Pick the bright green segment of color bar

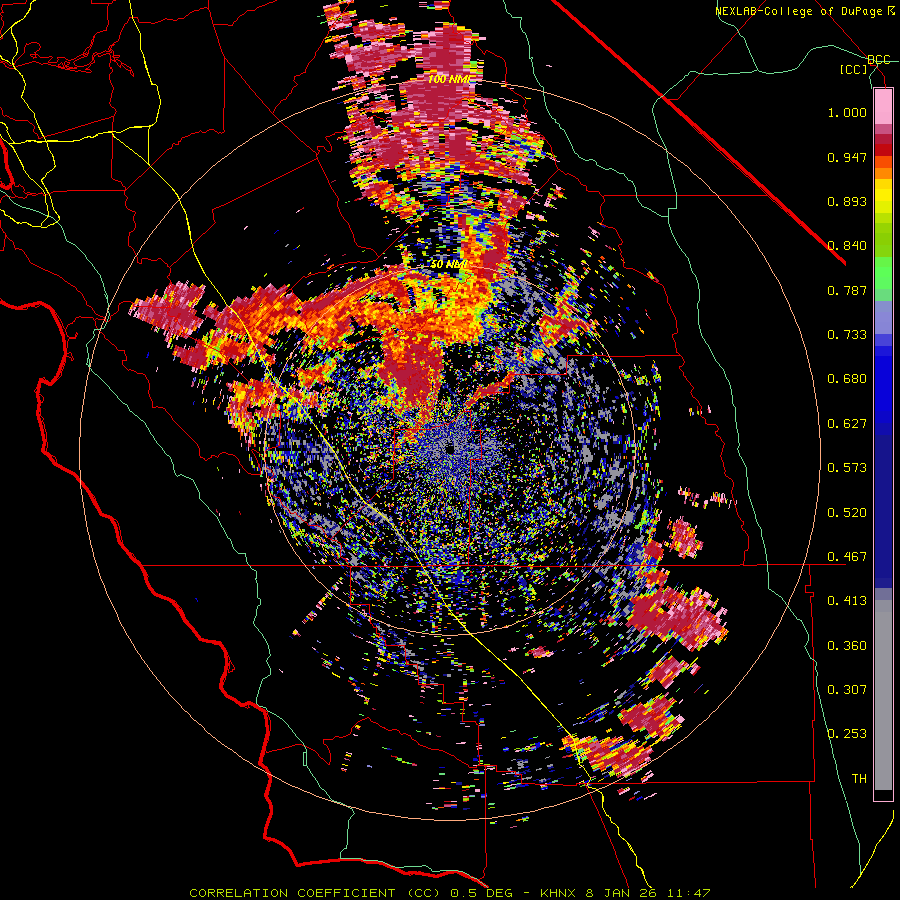(x=883, y=272)
